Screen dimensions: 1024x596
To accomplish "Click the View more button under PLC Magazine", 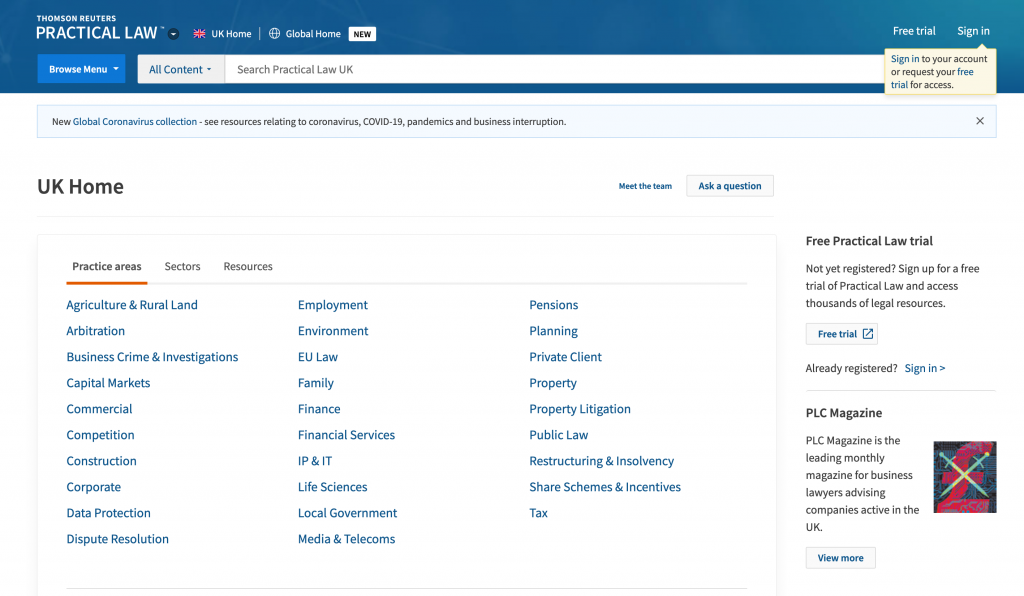I will point(840,558).
